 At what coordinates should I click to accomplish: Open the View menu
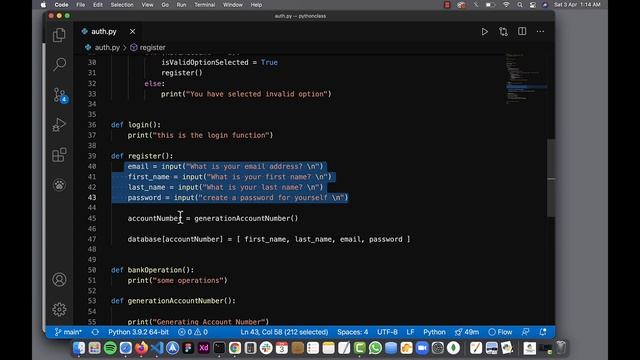point(147,5)
